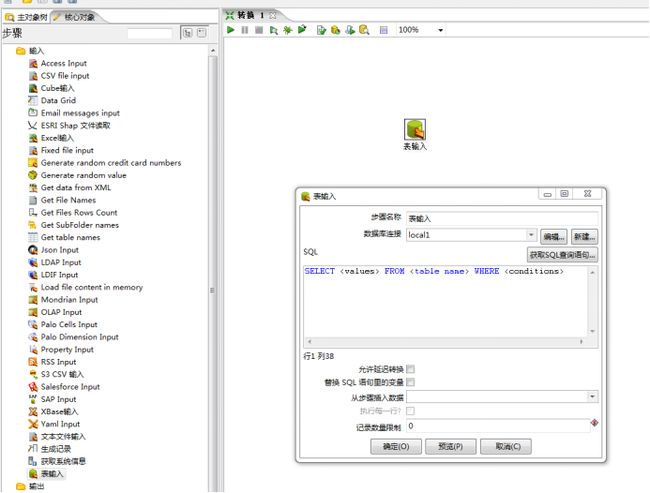Click the Access Input step icon
The width and height of the screenshot is (650, 493).
(x=33, y=63)
